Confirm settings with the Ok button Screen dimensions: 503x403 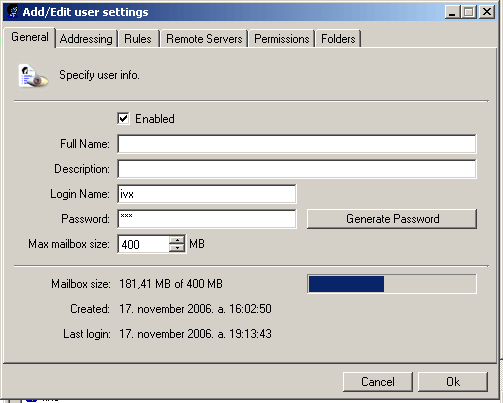pos(453,382)
